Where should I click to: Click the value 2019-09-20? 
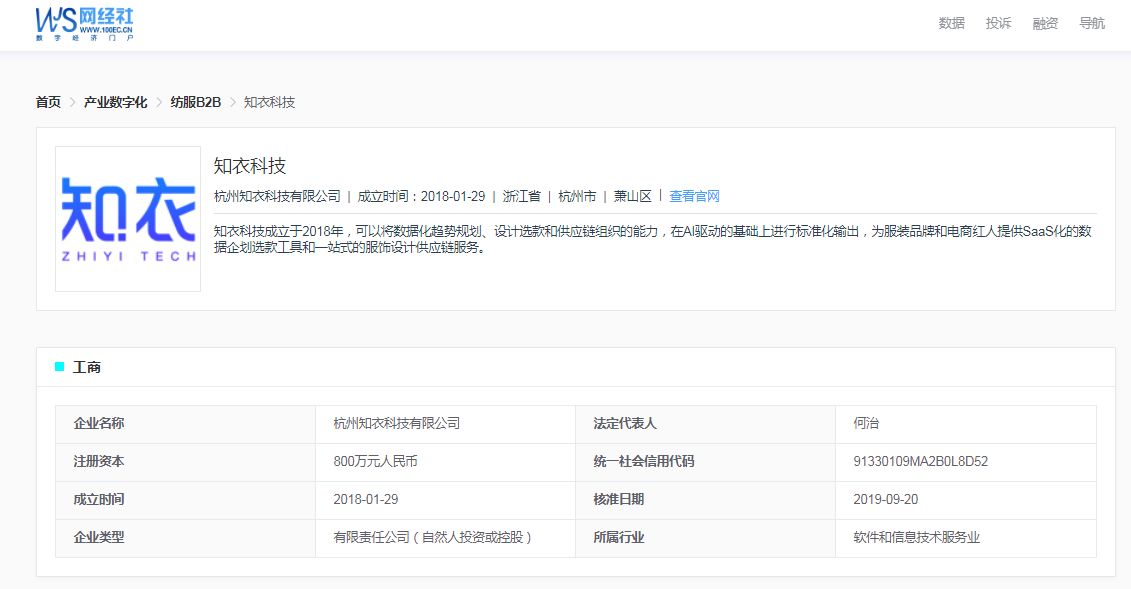click(886, 500)
